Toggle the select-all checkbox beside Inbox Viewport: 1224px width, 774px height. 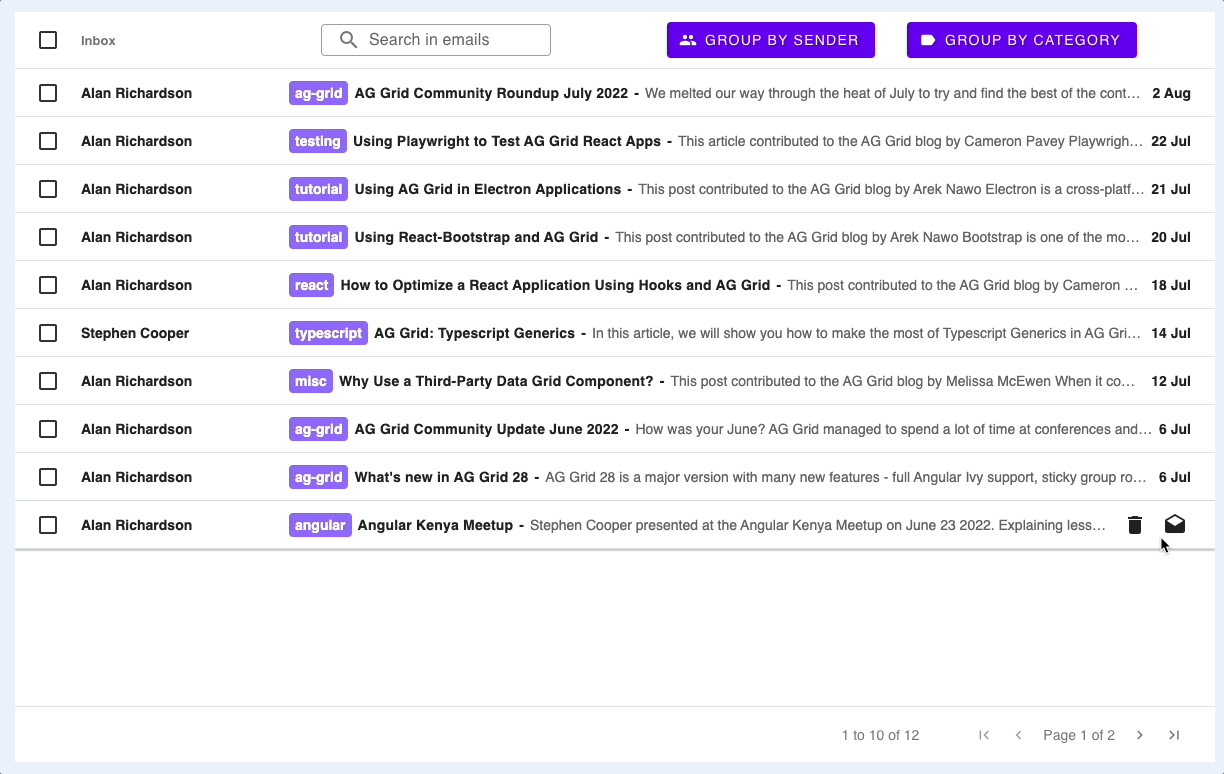pos(48,40)
